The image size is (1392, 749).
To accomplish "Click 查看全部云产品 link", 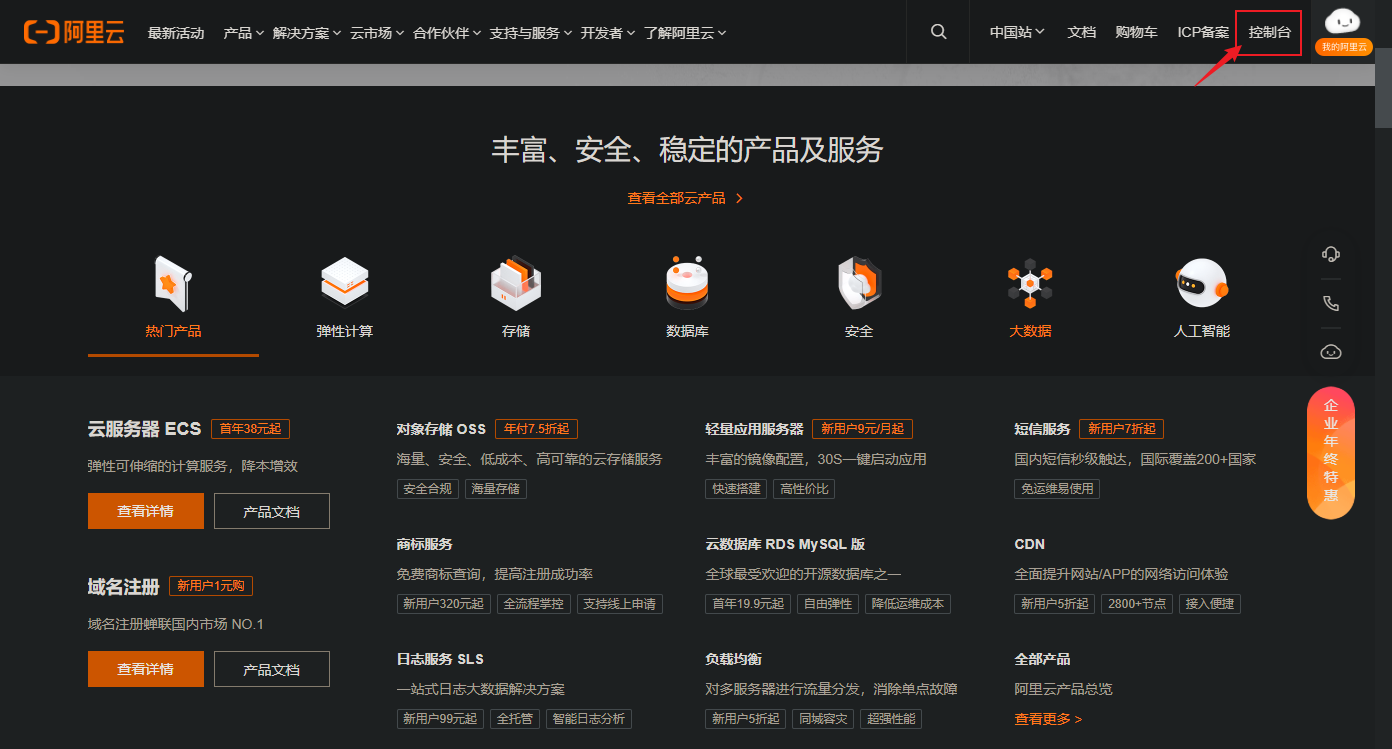I will pos(686,198).
